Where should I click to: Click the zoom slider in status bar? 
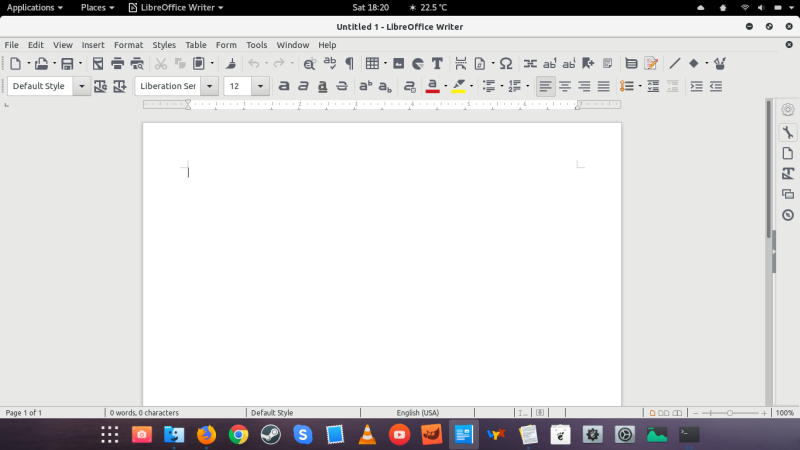[730, 412]
